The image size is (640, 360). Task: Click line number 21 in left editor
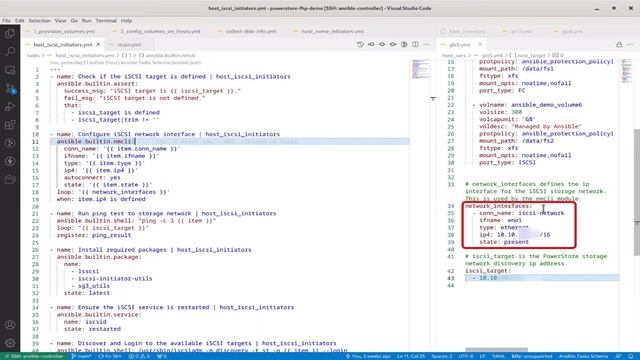click(36, 213)
